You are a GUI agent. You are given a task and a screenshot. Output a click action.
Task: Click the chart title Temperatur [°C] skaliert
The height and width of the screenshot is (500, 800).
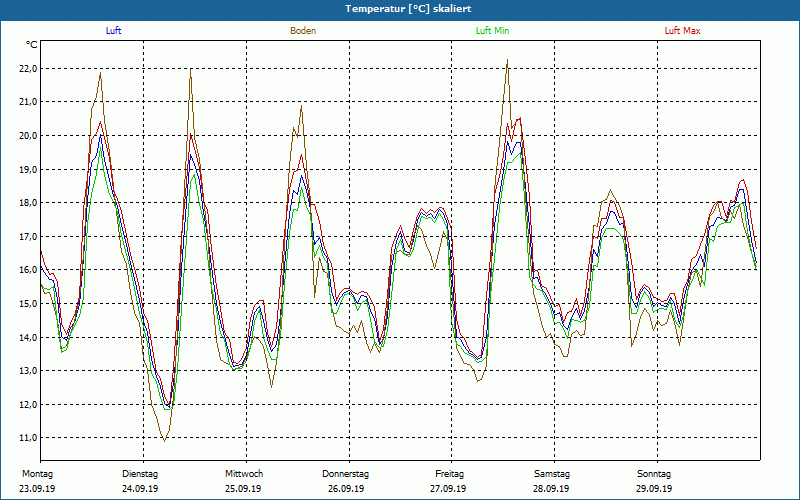[400, 8]
